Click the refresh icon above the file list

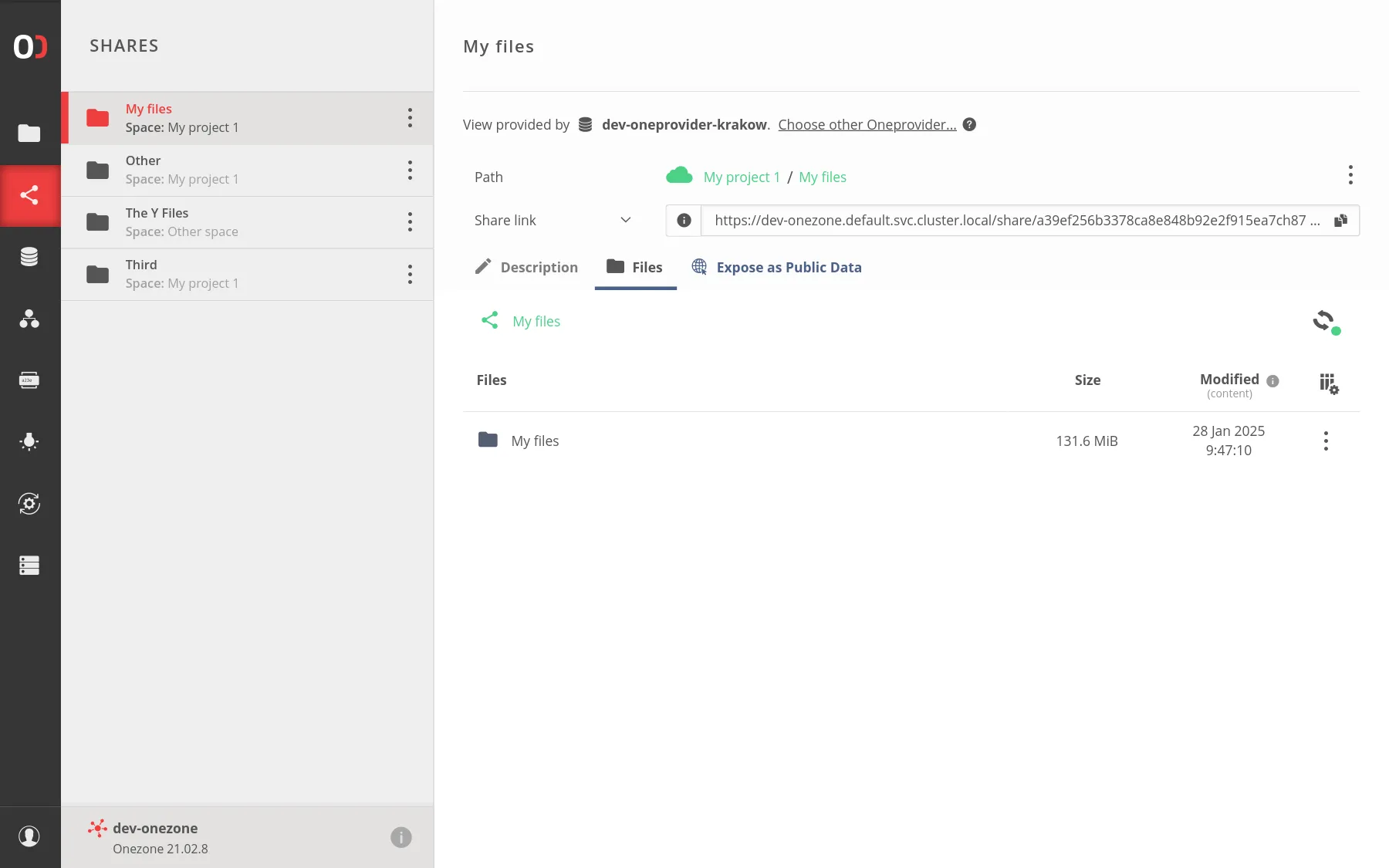(x=1324, y=322)
